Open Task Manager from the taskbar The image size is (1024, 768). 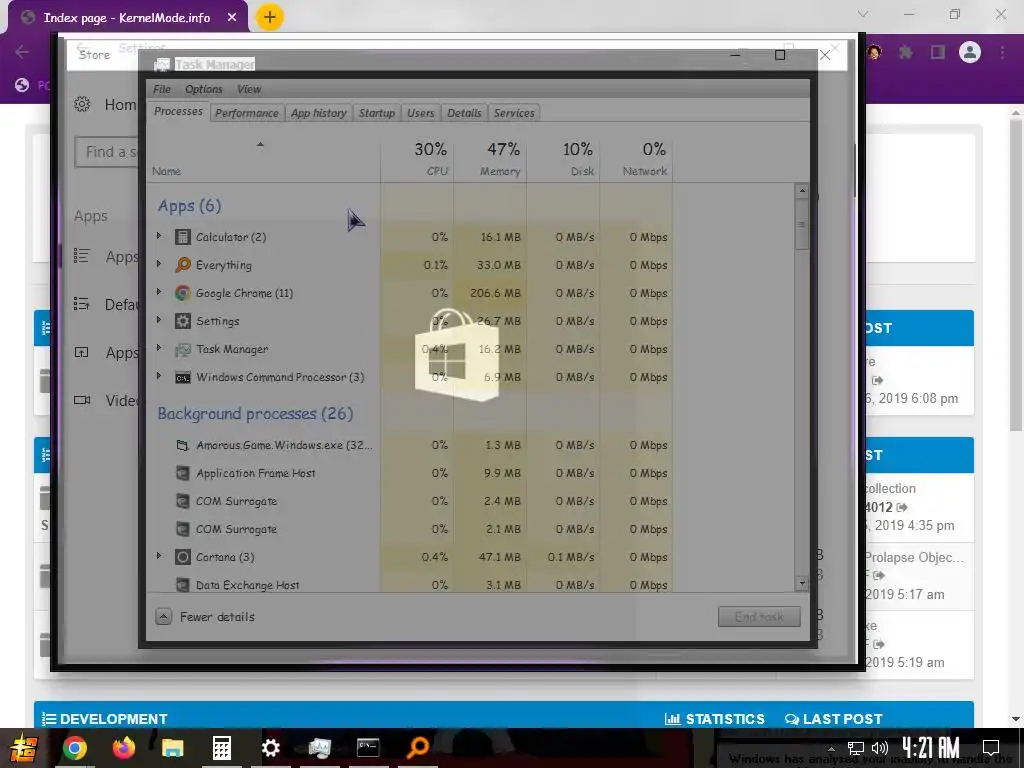point(319,748)
